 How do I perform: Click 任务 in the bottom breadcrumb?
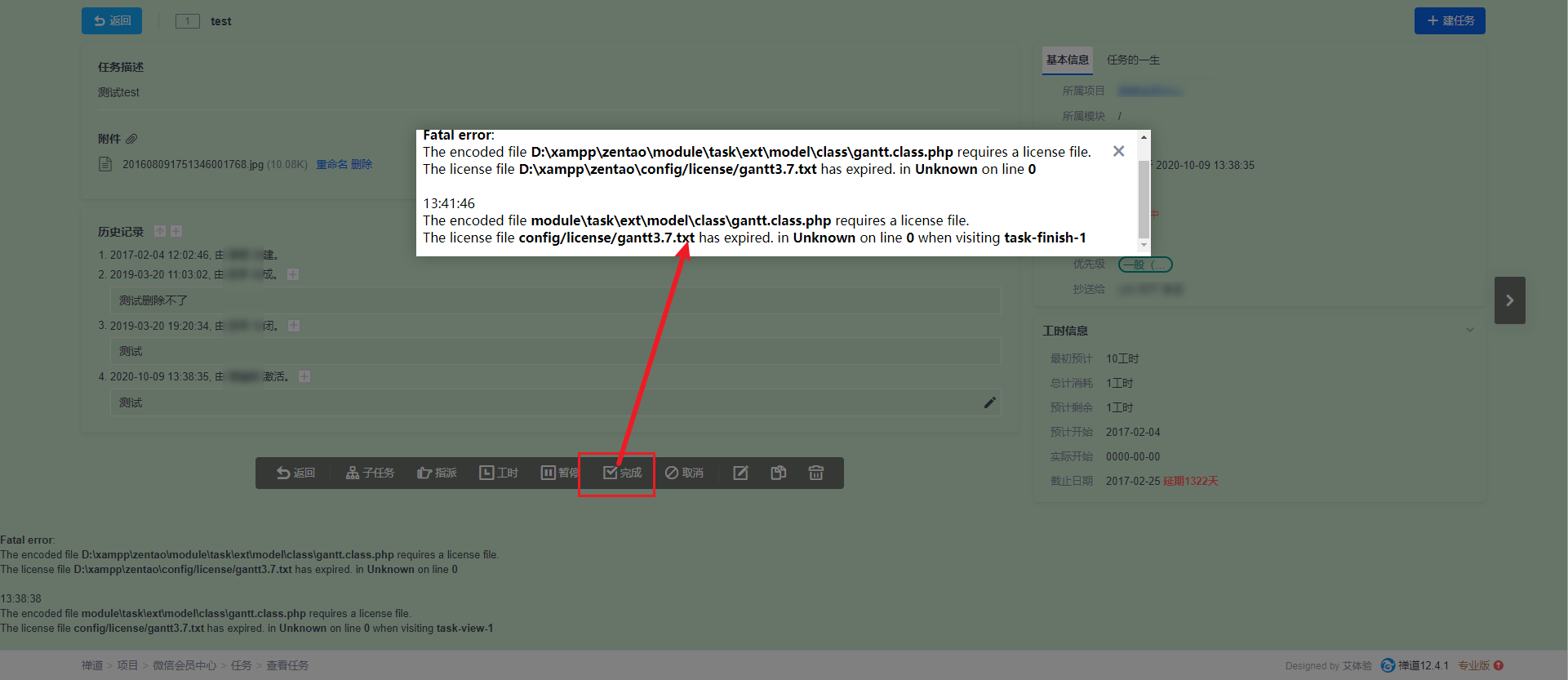[242, 665]
